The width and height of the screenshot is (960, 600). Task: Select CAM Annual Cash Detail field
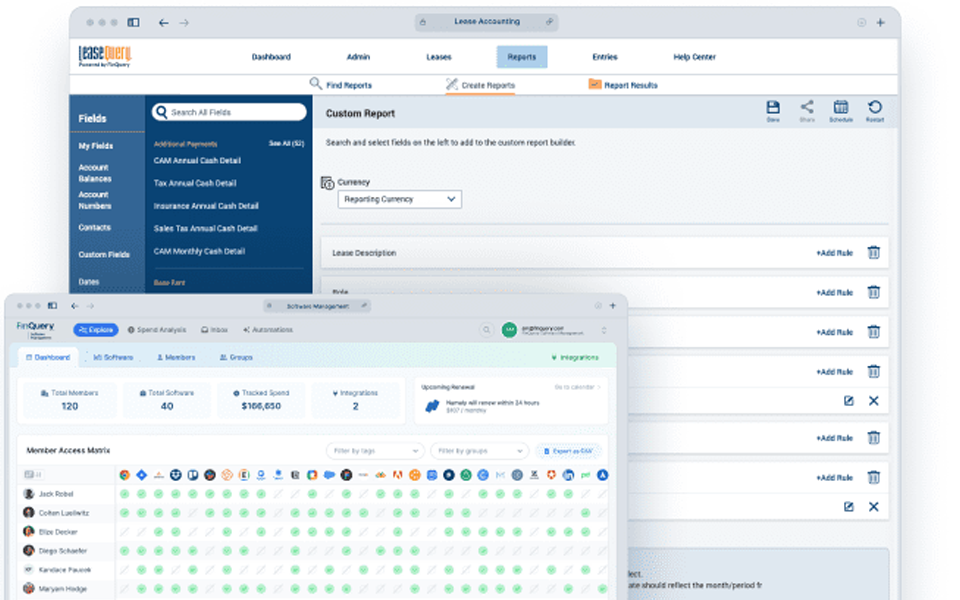(197, 161)
